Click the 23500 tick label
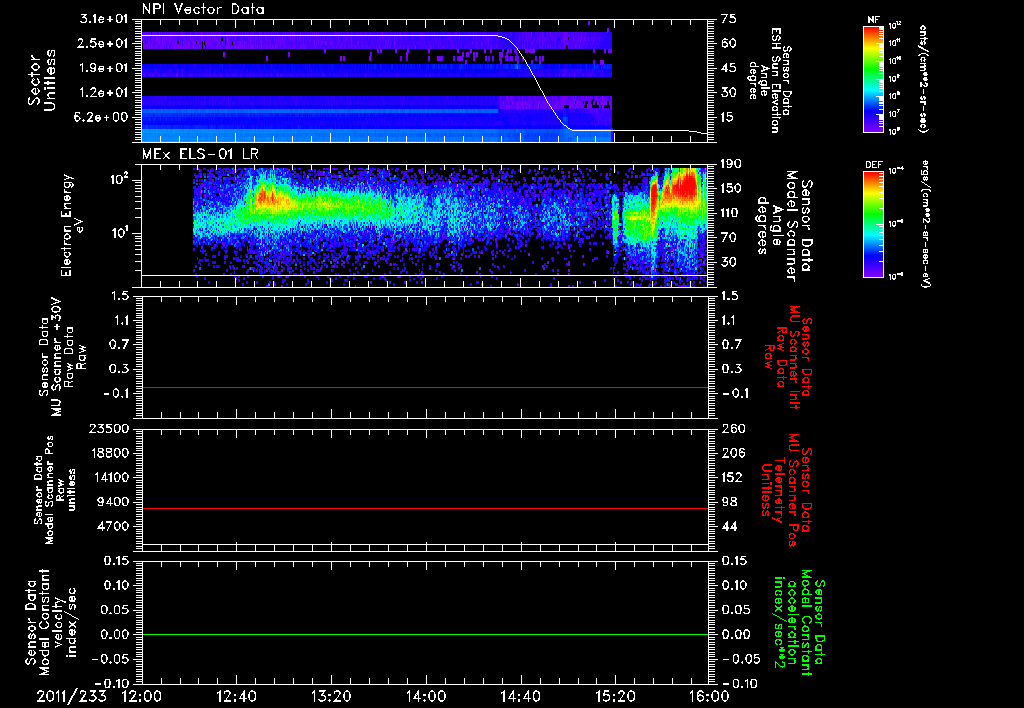The image size is (1024, 708). click(111, 429)
